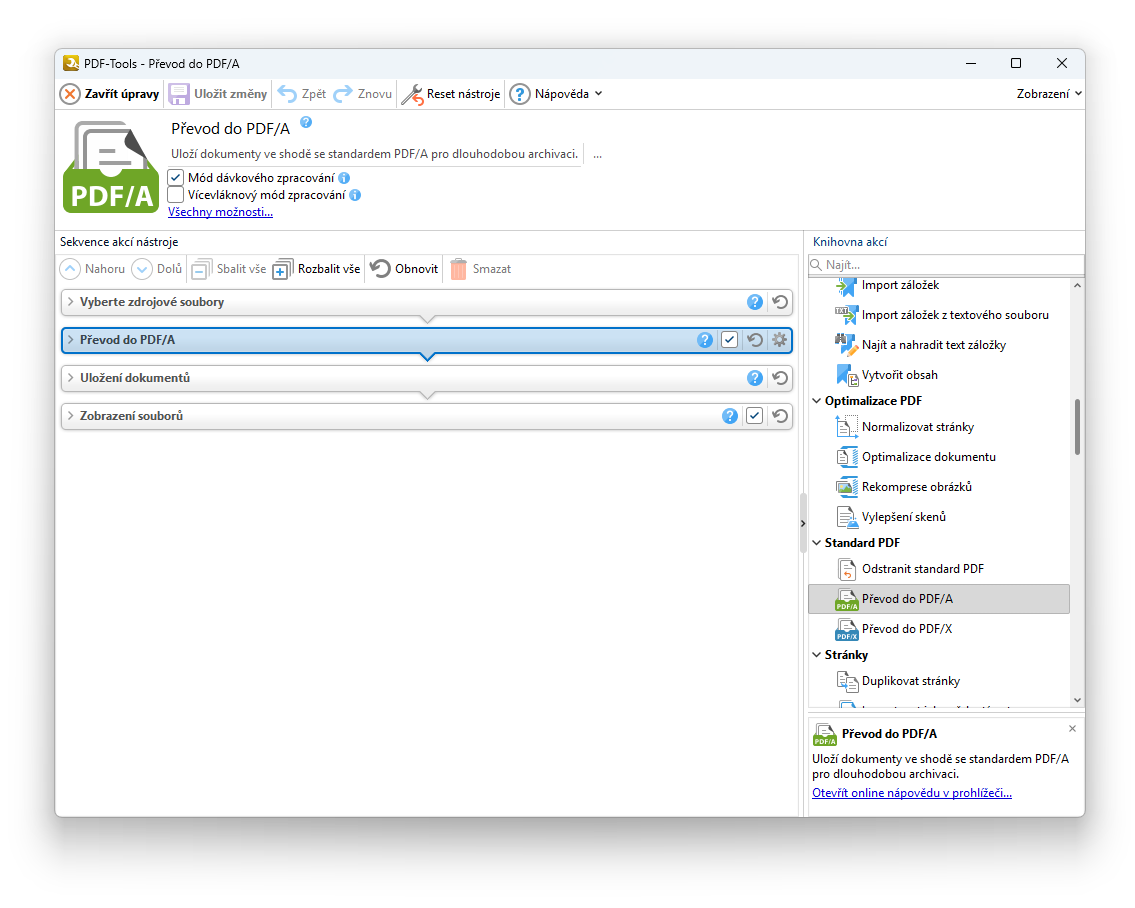This screenshot has height=908, width=1135.
Task: Toggle enabled checkbox of Převod do PDF/A step
Action: (x=730, y=340)
